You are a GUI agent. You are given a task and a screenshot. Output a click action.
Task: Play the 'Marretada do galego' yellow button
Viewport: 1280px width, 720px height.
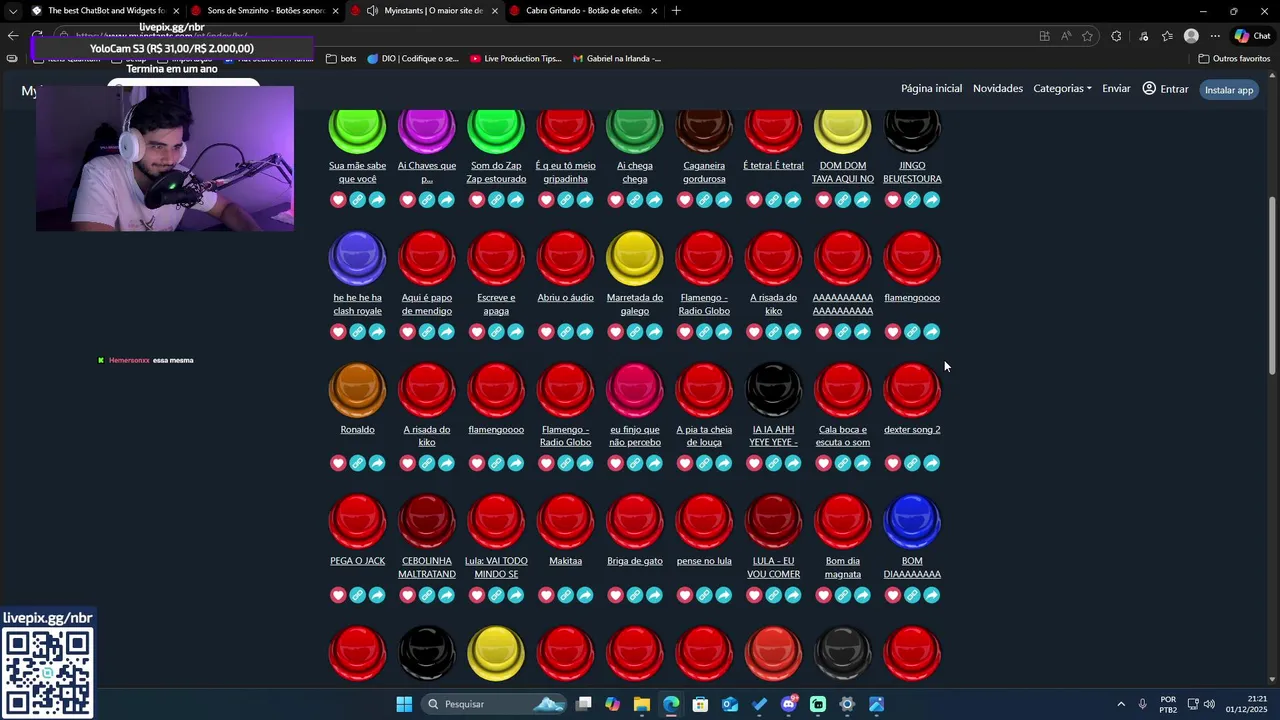tap(635, 258)
